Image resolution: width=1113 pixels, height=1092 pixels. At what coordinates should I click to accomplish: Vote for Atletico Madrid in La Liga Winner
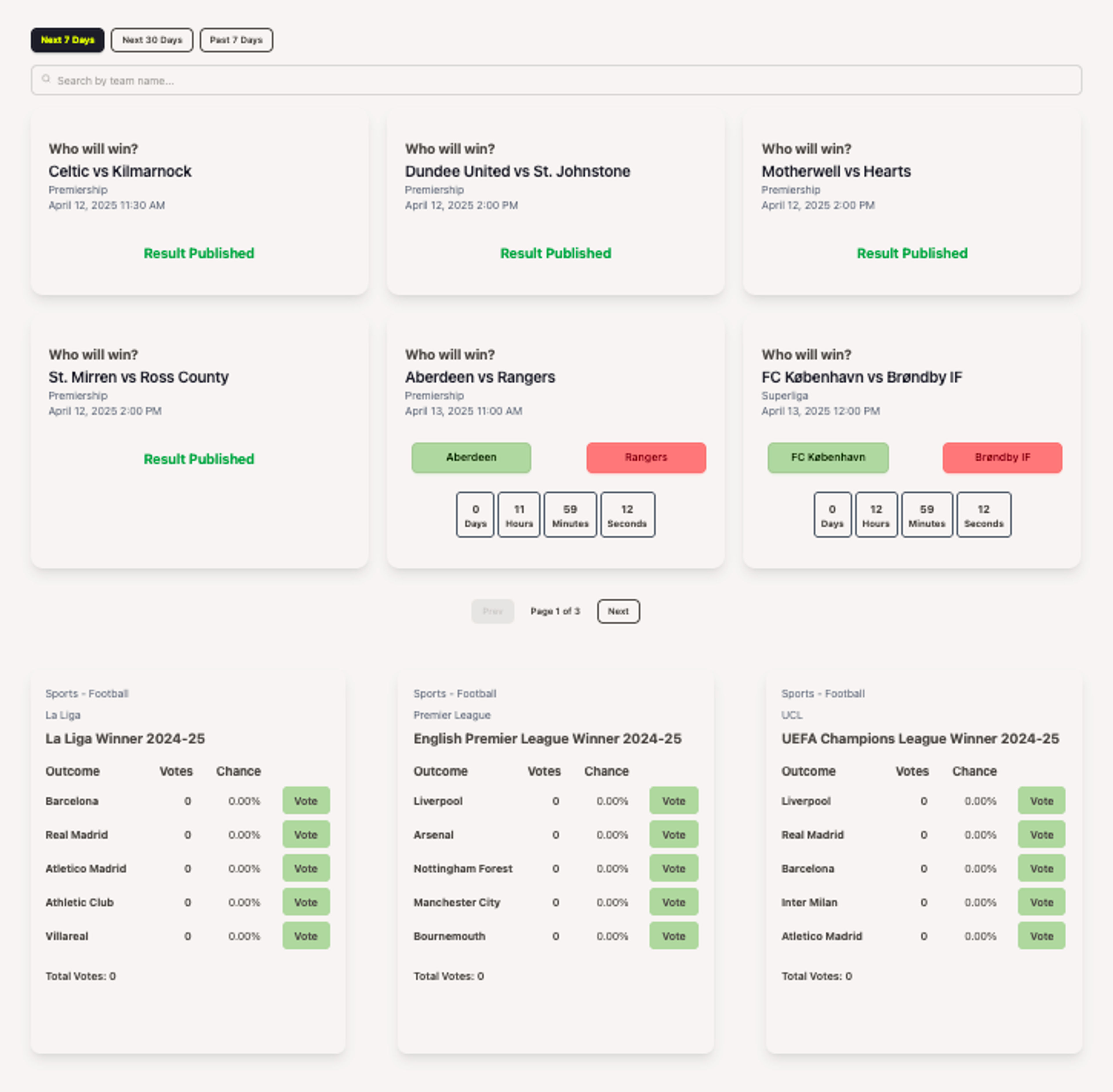point(306,868)
